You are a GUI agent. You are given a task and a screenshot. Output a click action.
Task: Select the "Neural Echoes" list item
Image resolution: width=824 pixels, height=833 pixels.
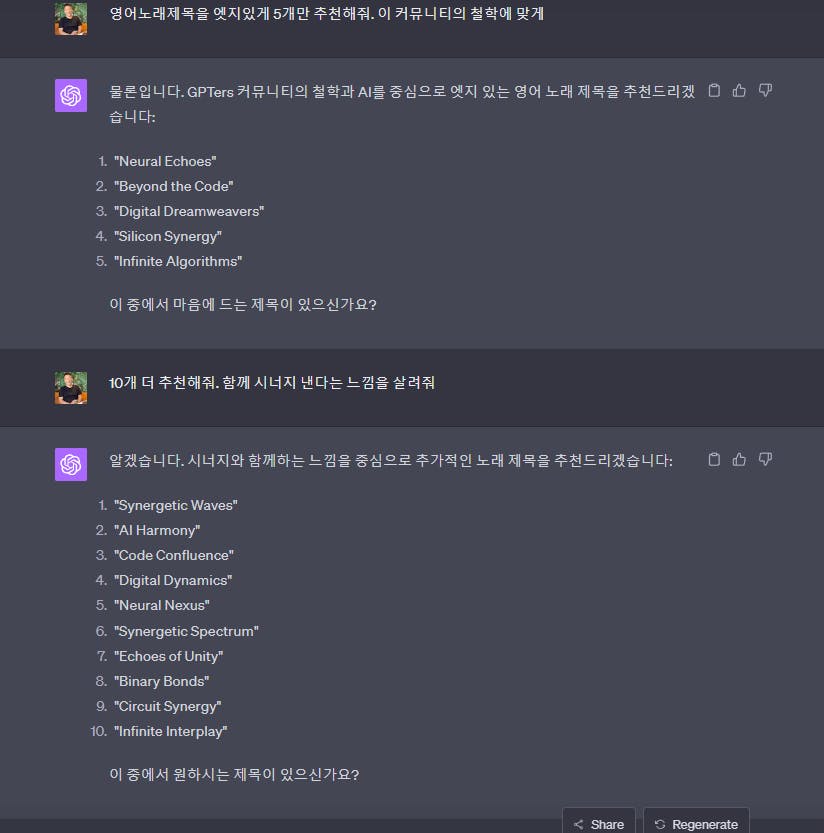[x=165, y=161]
